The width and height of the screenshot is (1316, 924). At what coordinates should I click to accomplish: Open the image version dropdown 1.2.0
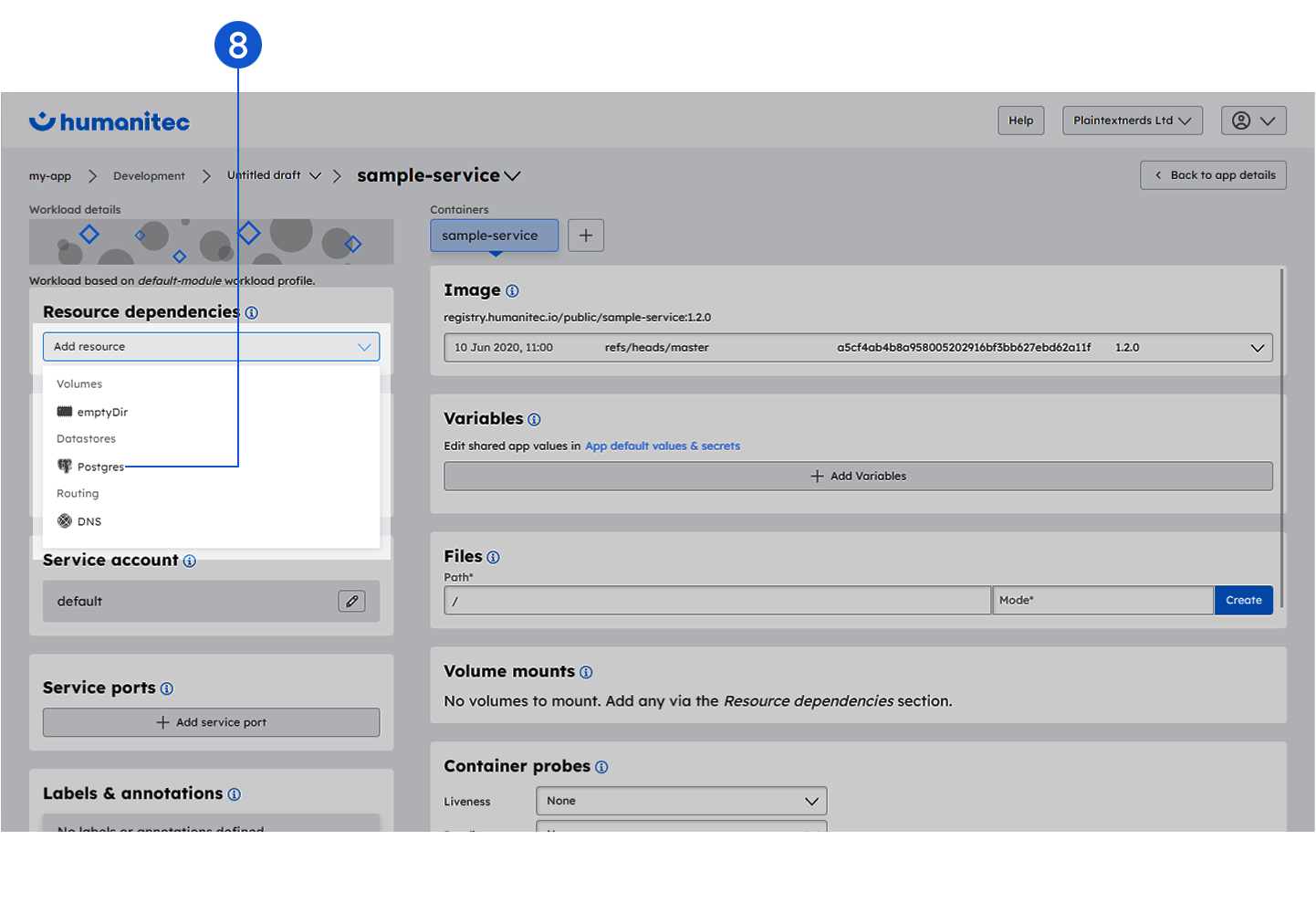point(858,348)
